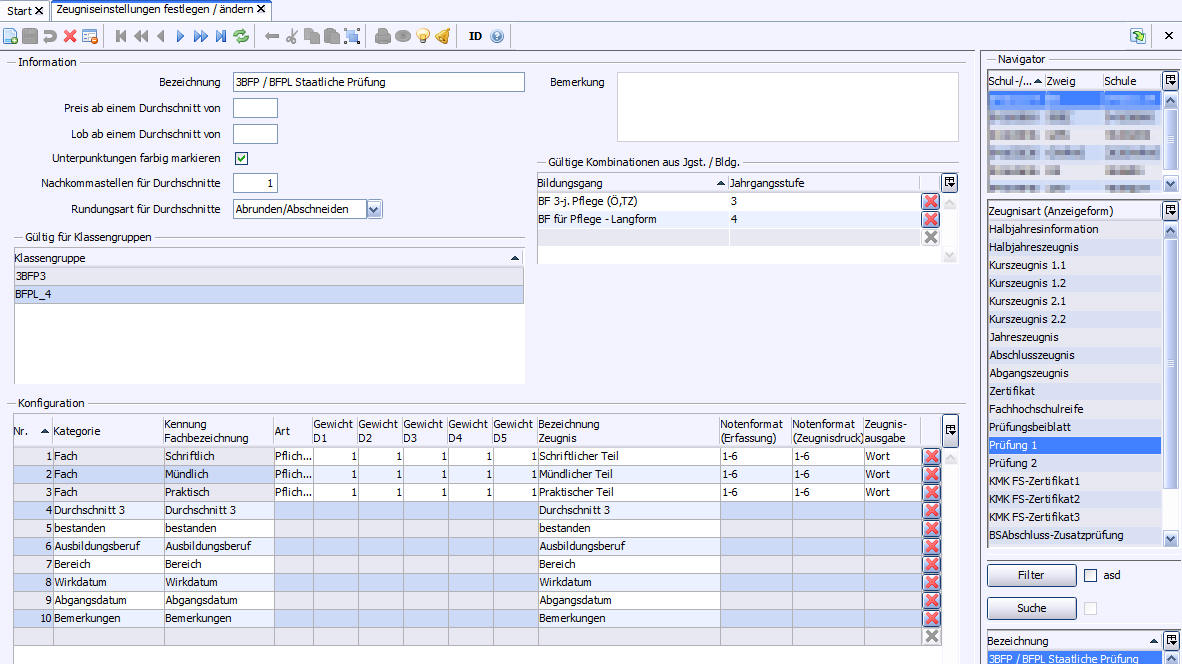Toggle Unterpunktungen farbig markieren checkbox
This screenshot has height=664, width=1182.
click(241, 158)
